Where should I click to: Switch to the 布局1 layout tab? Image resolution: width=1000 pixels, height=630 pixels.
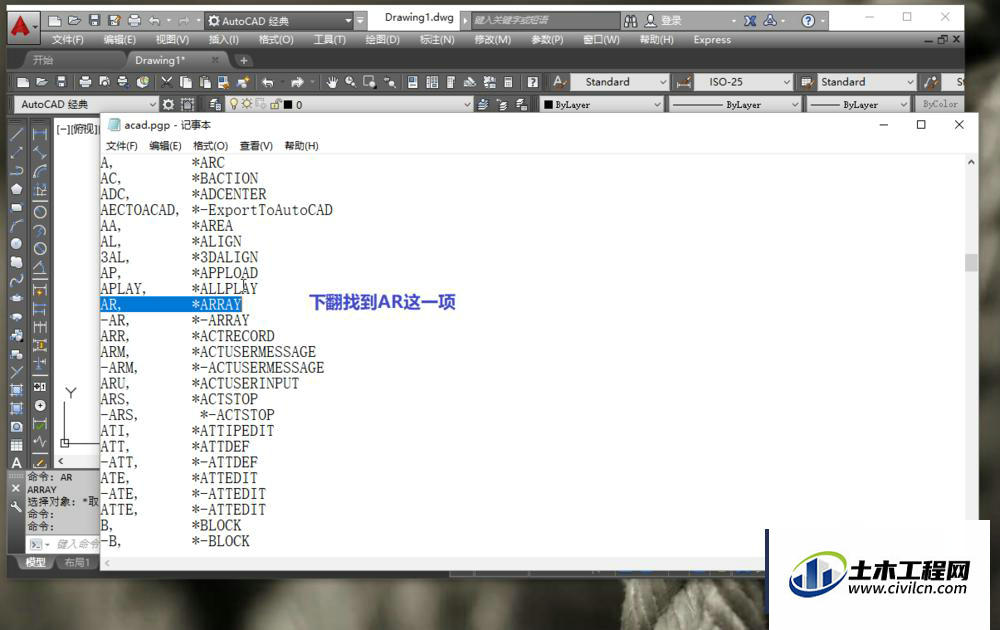tap(77, 562)
